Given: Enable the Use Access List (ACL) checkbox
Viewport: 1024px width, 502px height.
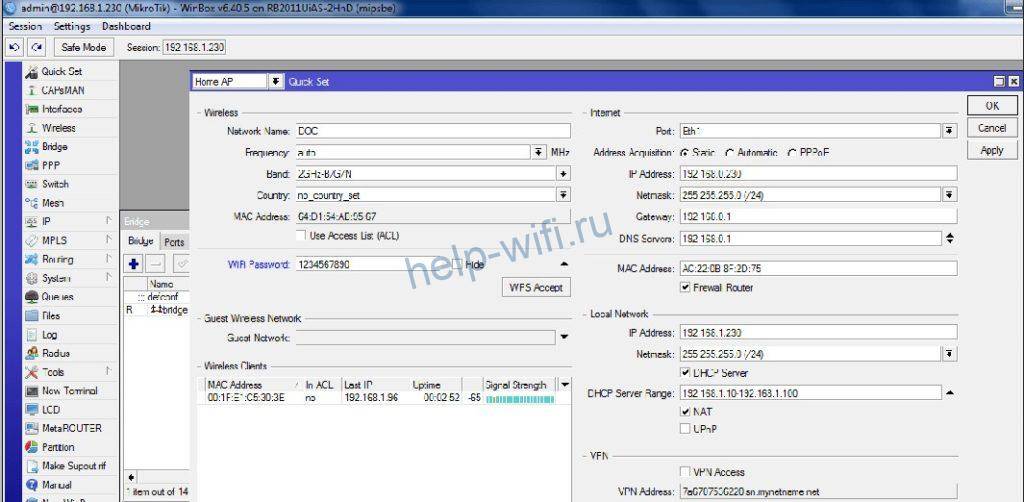Looking at the screenshot, I should (x=301, y=235).
